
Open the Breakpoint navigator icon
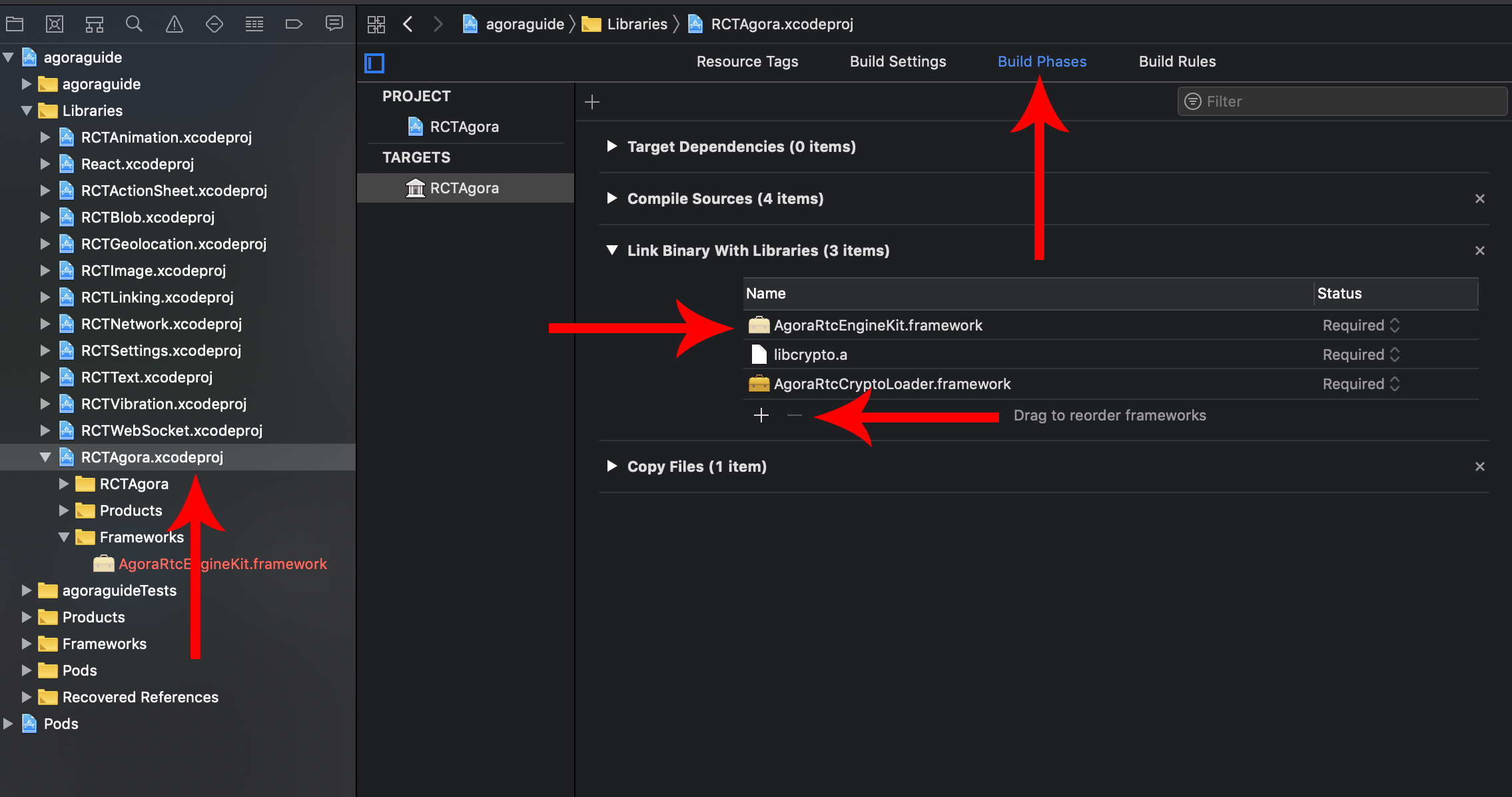coord(294,25)
